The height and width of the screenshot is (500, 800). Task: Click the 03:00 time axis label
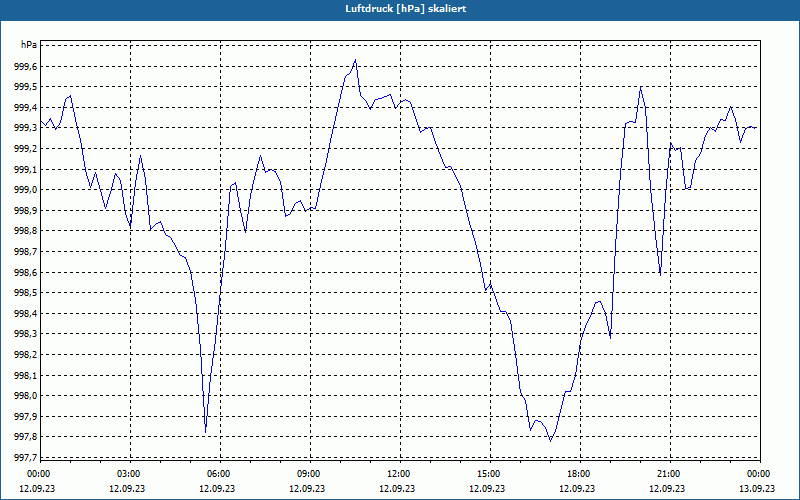(129, 474)
